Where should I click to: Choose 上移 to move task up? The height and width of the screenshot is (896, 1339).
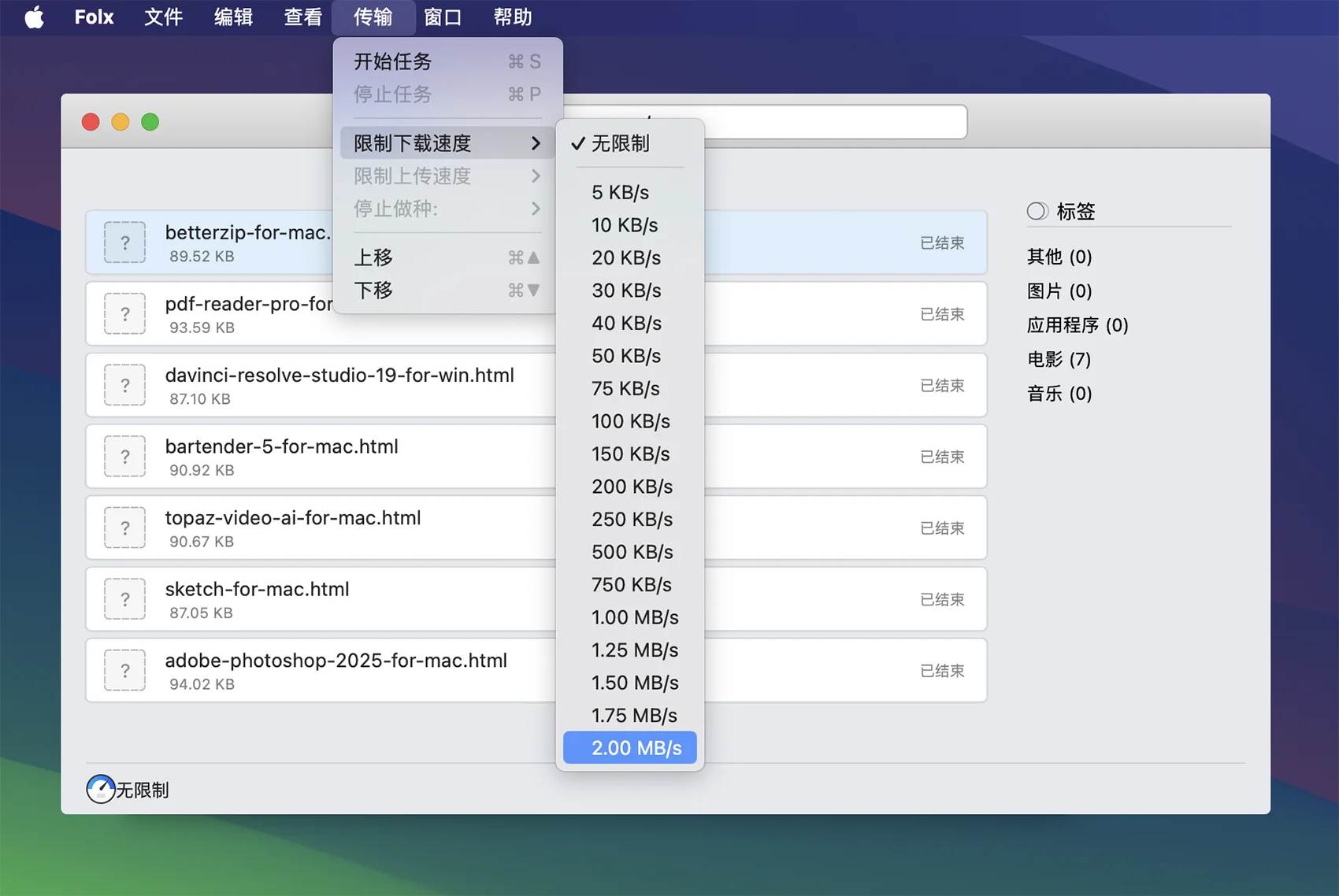tap(447, 257)
